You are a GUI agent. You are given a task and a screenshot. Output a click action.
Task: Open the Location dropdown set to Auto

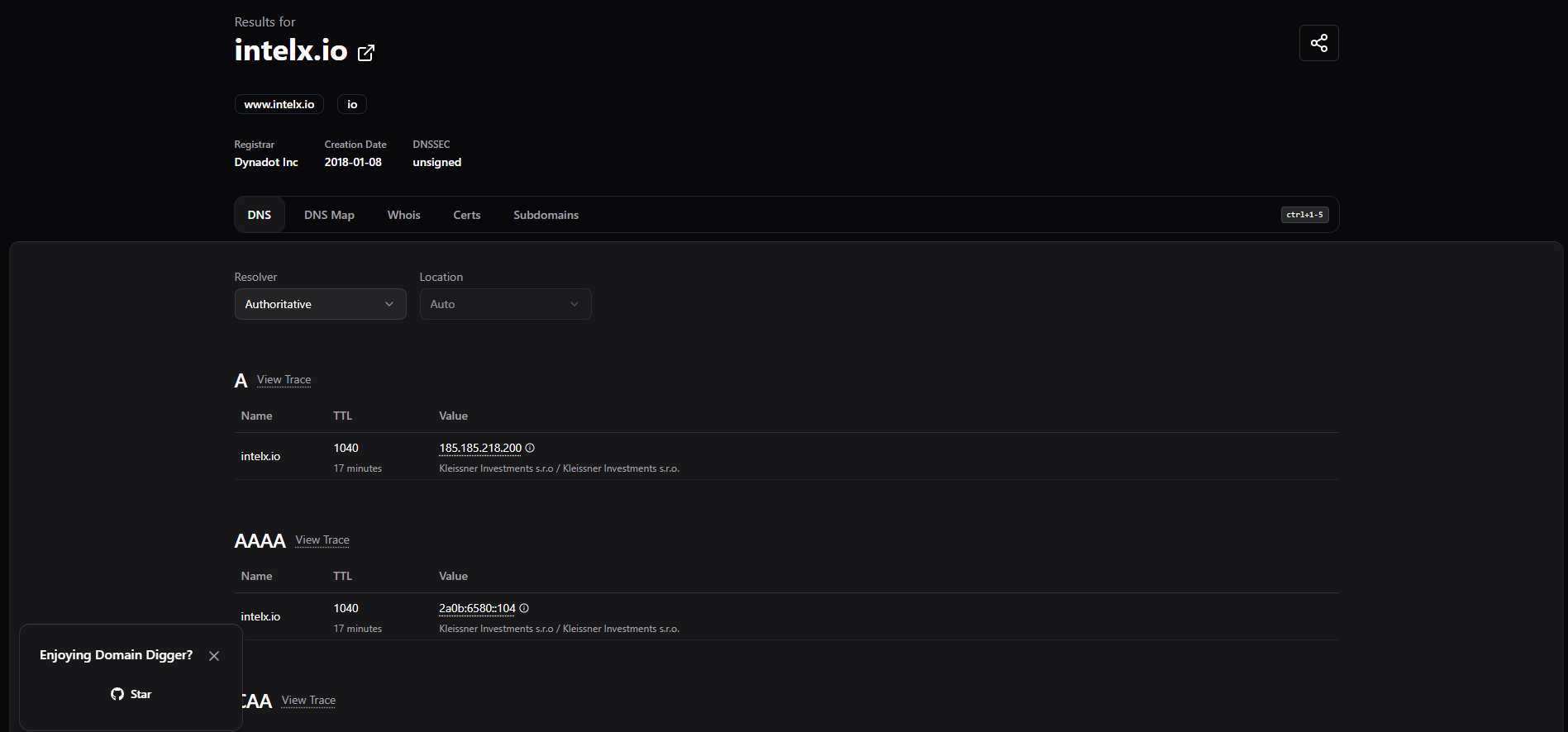pyautogui.click(x=506, y=304)
